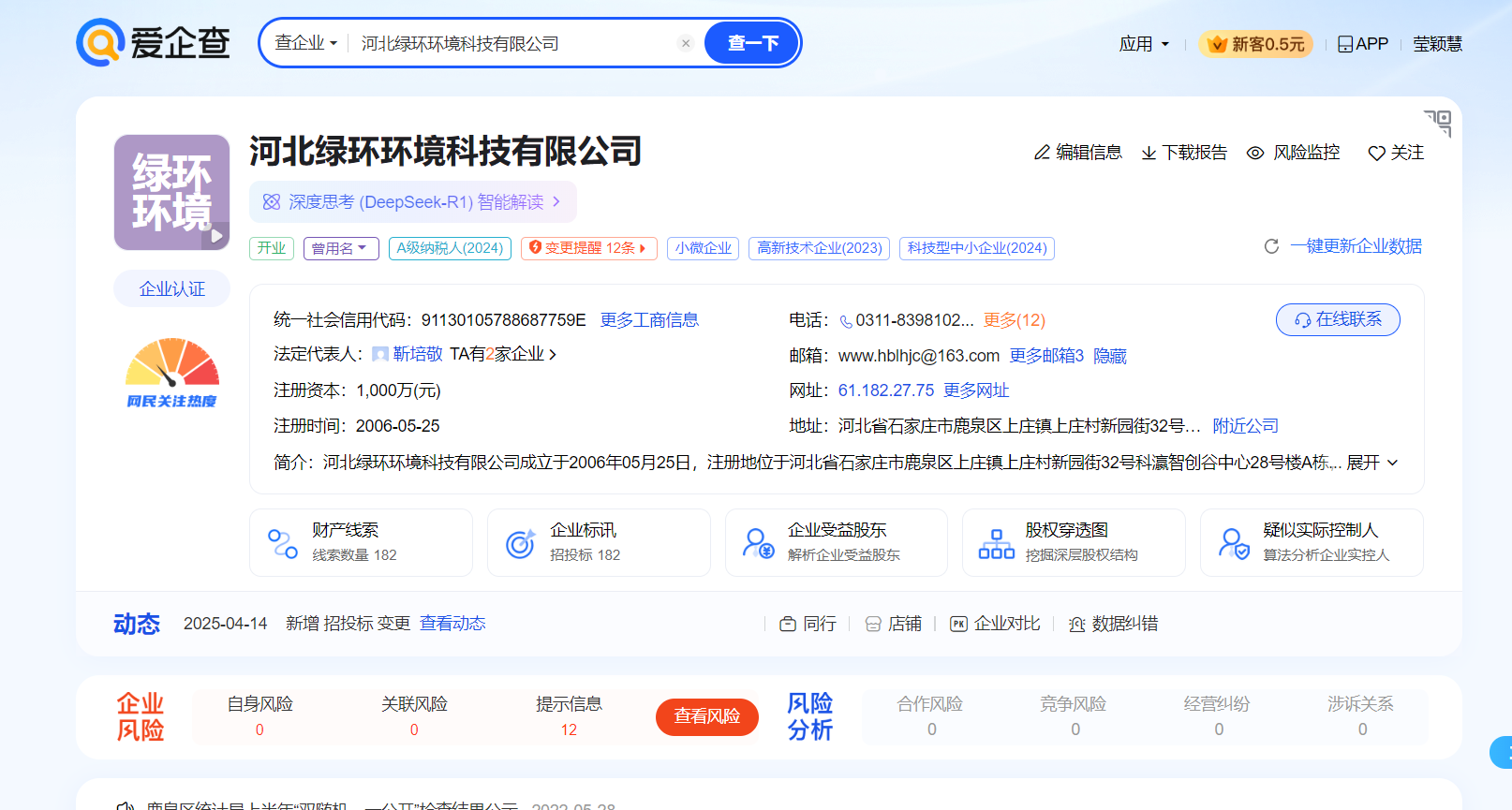Open the 莹颖慧 user account
1512x810 pixels.
click(x=1437, y=44)
